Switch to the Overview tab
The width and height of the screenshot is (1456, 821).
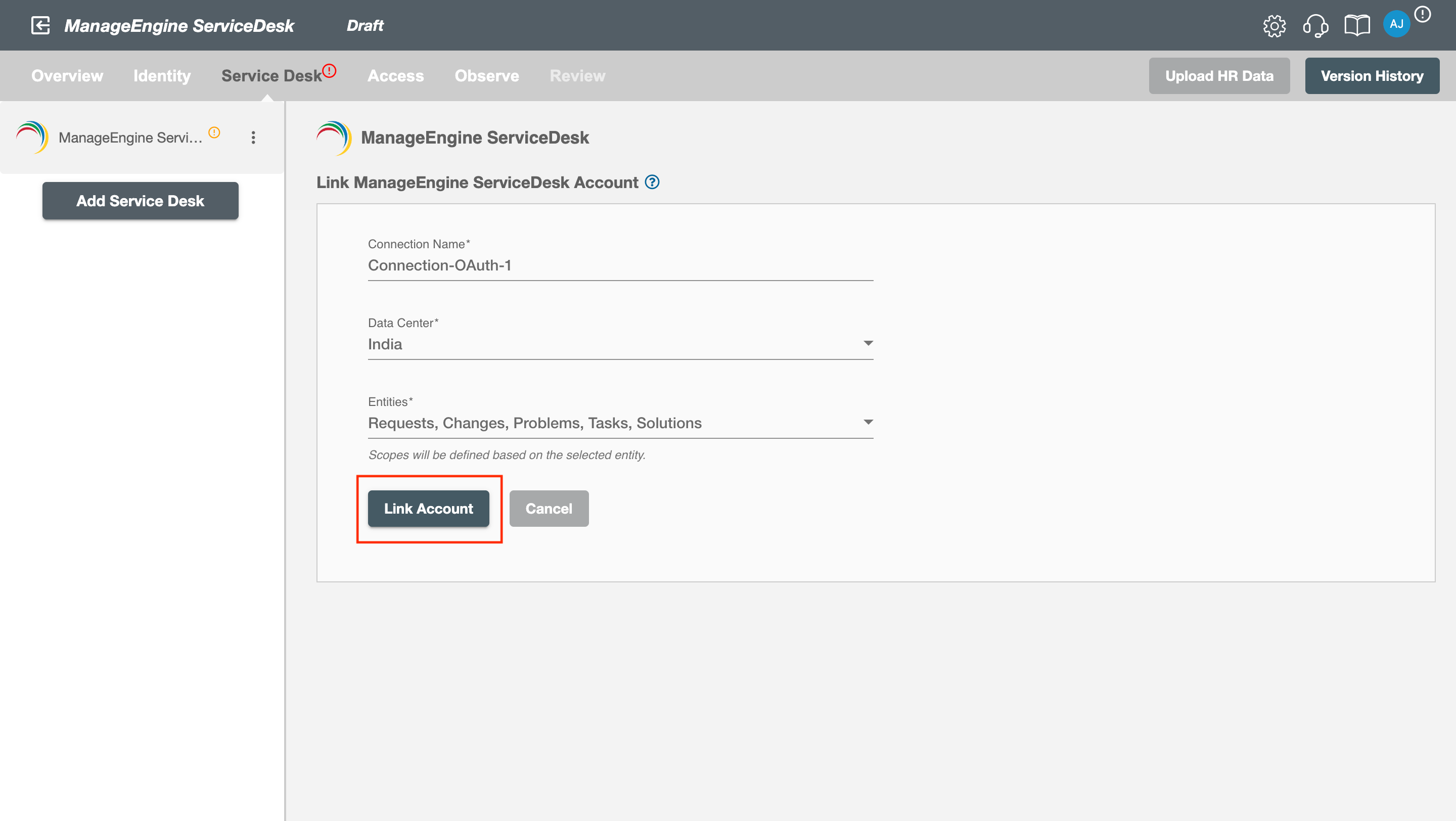pos(67,75)
